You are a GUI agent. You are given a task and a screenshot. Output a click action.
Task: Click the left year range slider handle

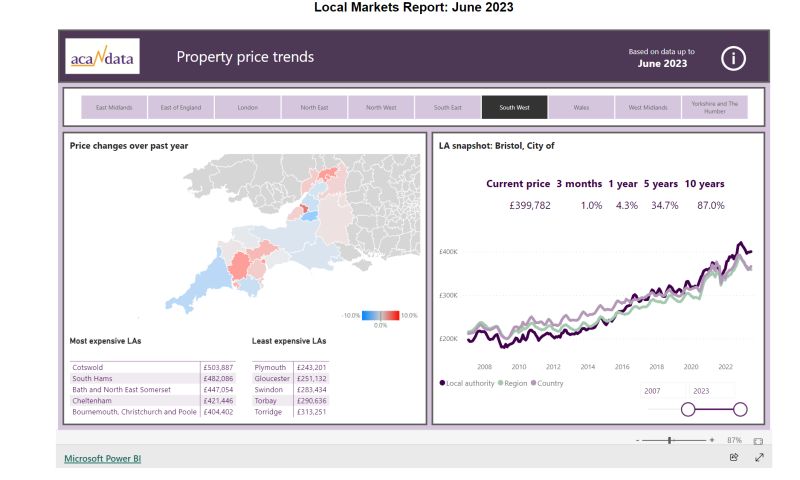[688, 408]
